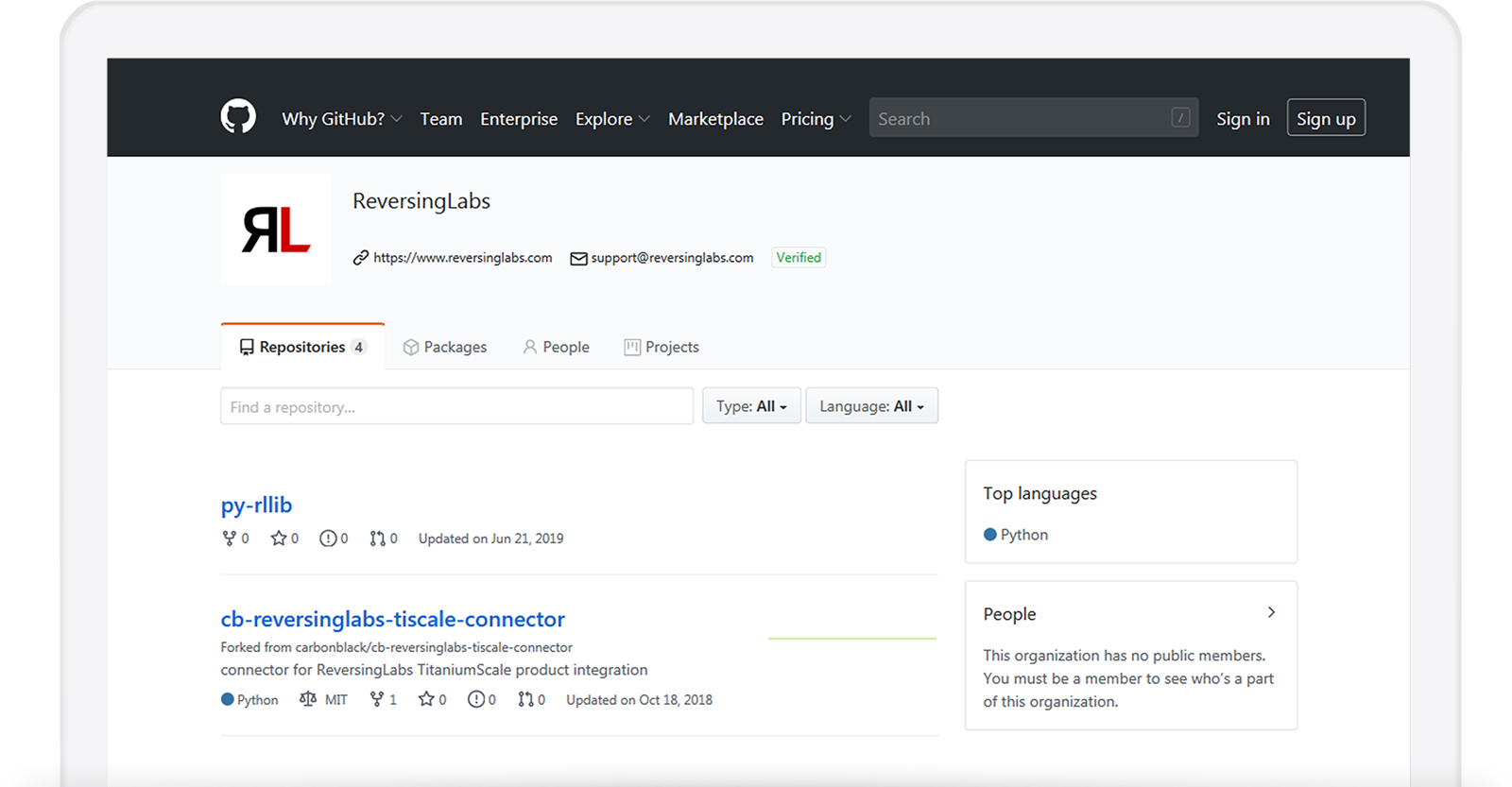
Task: Open the Language: All filter dropdown
Action: click(x=871, y=406)
